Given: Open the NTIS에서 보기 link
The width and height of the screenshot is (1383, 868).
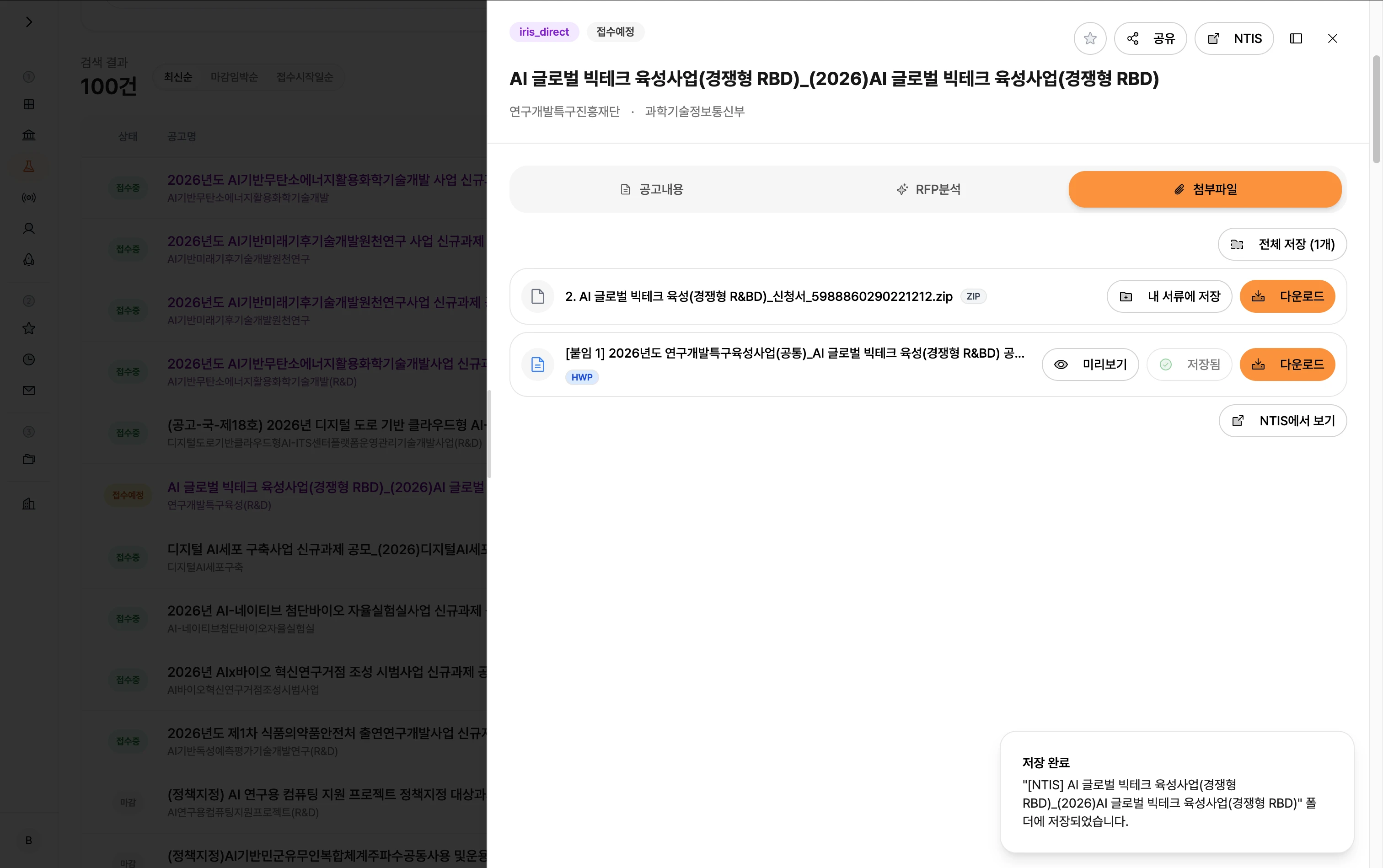Looking at the screenshot, I should [1282, 421].
